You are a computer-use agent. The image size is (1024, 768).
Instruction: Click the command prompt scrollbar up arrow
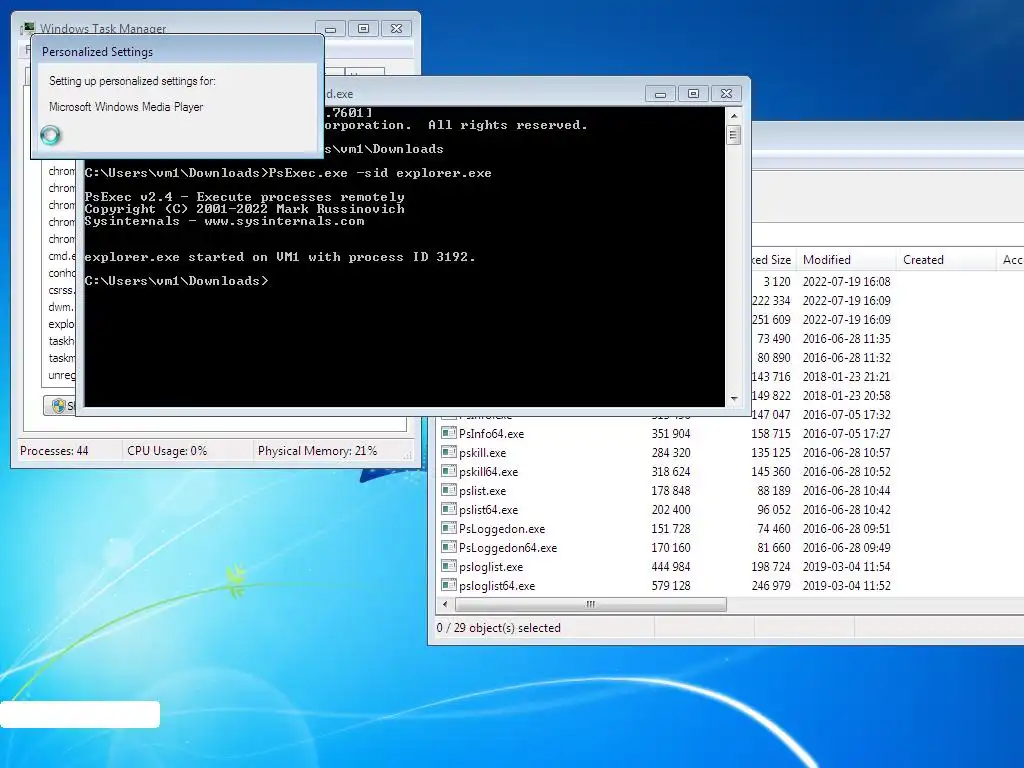[x=734, y=116]
